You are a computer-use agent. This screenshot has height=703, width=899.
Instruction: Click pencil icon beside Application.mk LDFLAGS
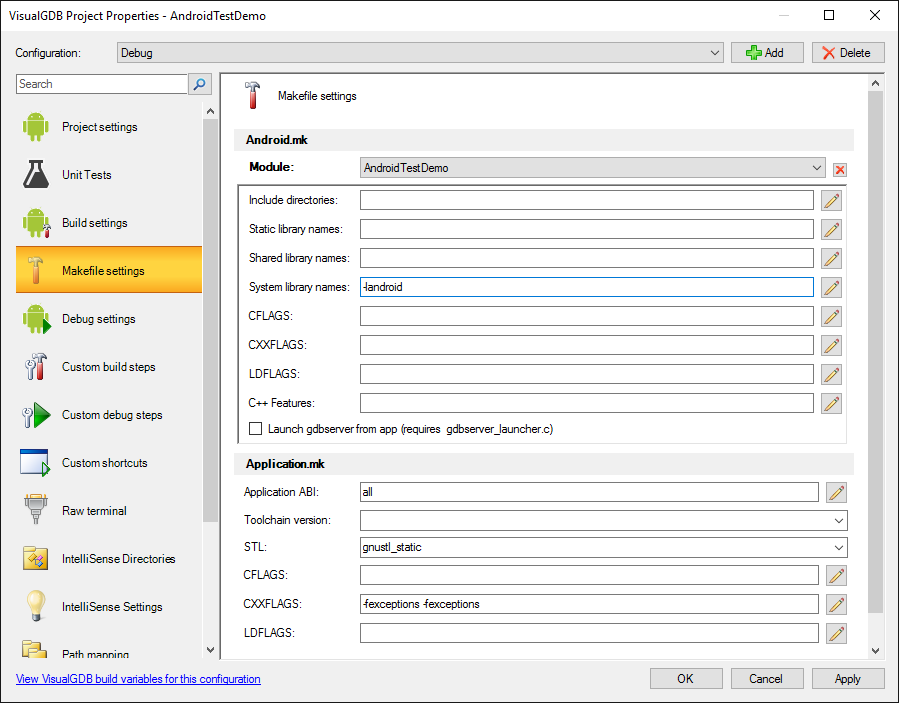[x=837, y=634]
